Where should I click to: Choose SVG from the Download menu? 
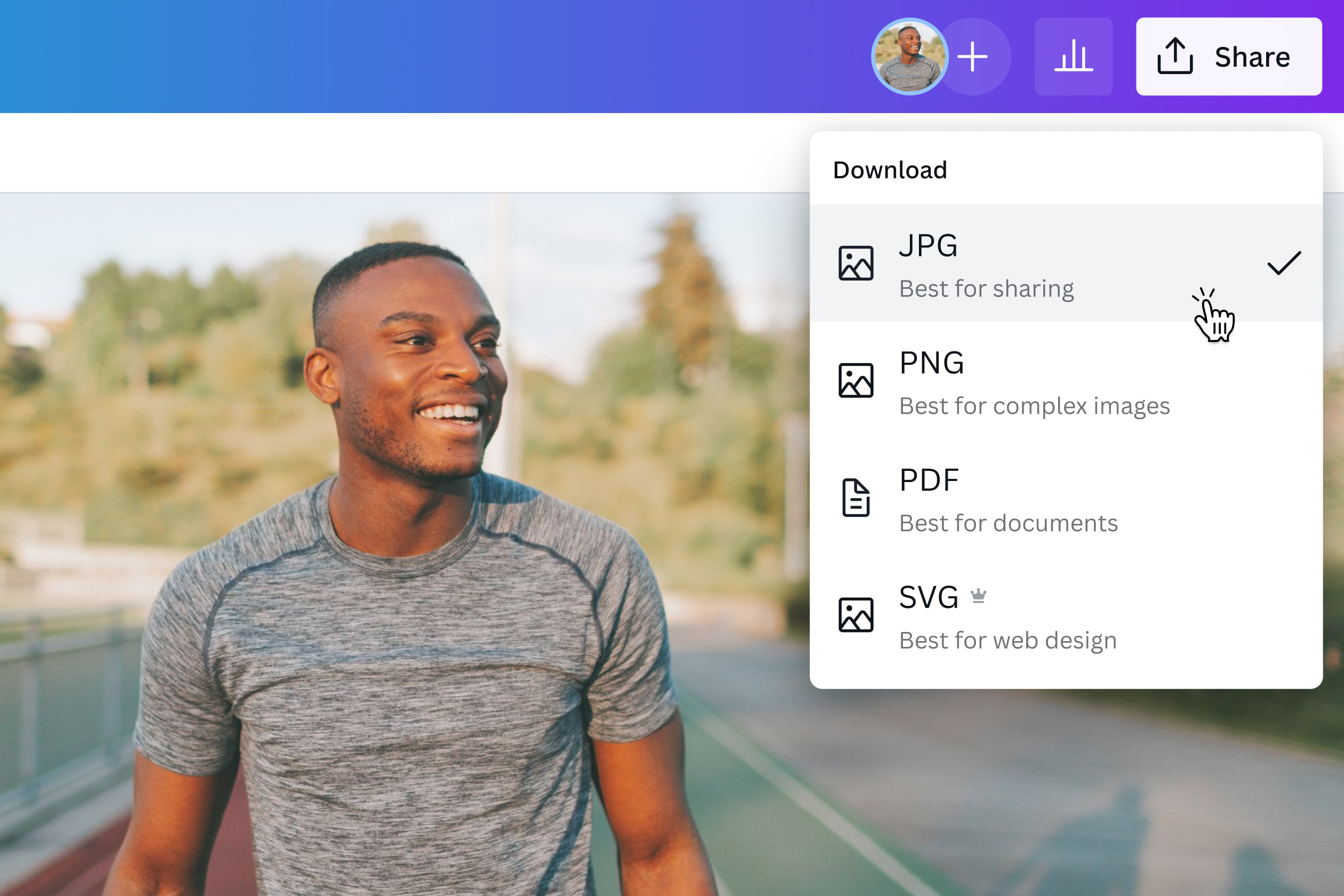pyautogui.click(x=1029, y=616)
